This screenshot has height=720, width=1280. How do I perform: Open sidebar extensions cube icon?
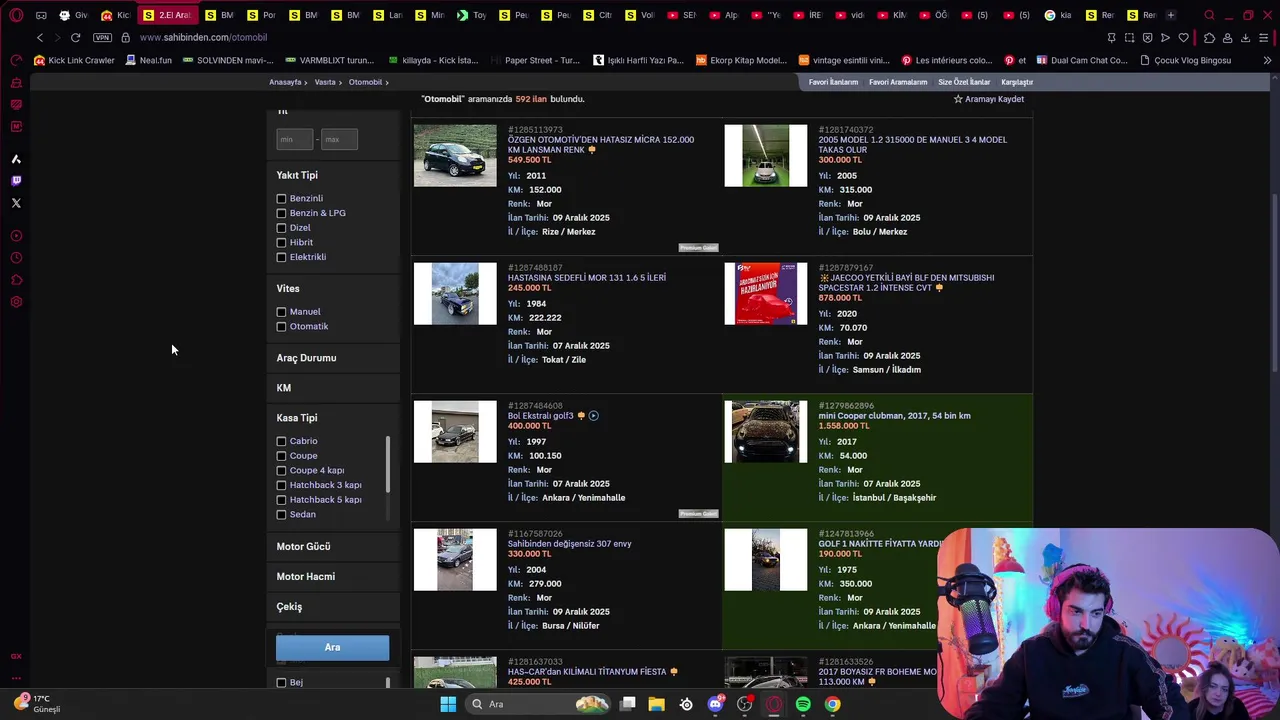tap(16, 280)
